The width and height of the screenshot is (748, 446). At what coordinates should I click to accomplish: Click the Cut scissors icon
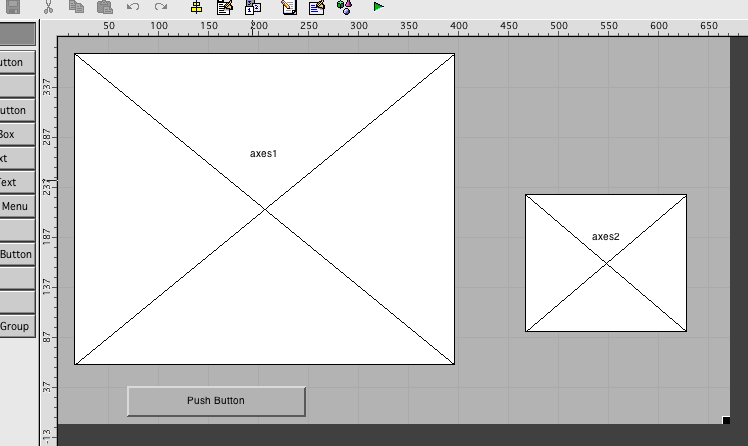48,6
